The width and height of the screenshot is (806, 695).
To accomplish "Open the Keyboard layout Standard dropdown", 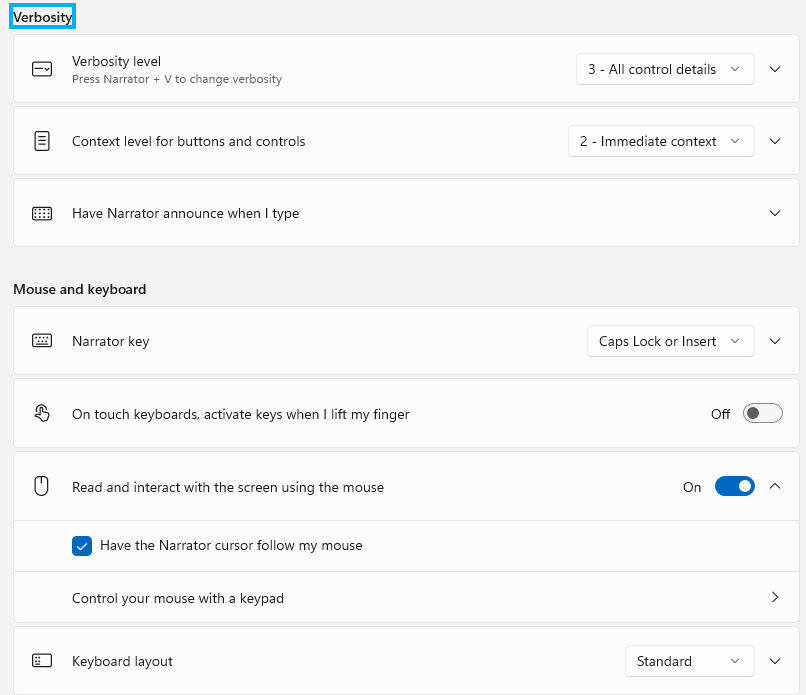I will click(x=690, y=661).
